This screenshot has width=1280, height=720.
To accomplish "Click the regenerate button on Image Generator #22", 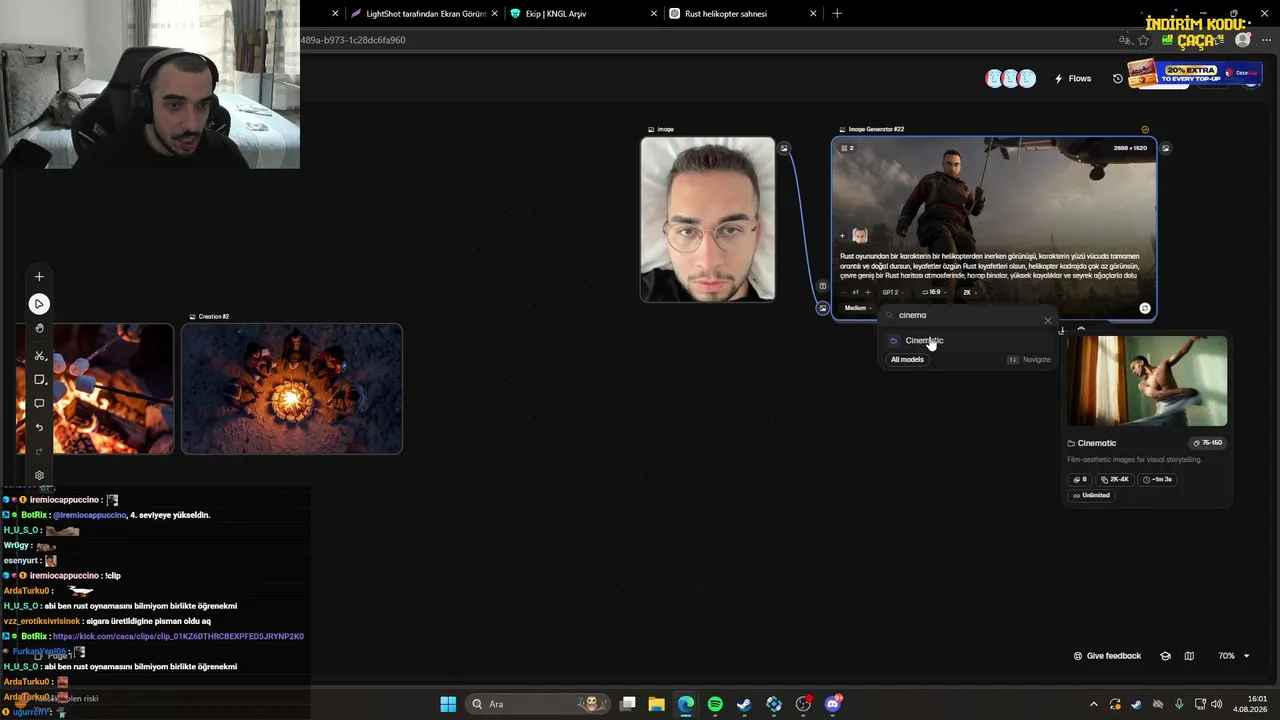I will 1145,308.
